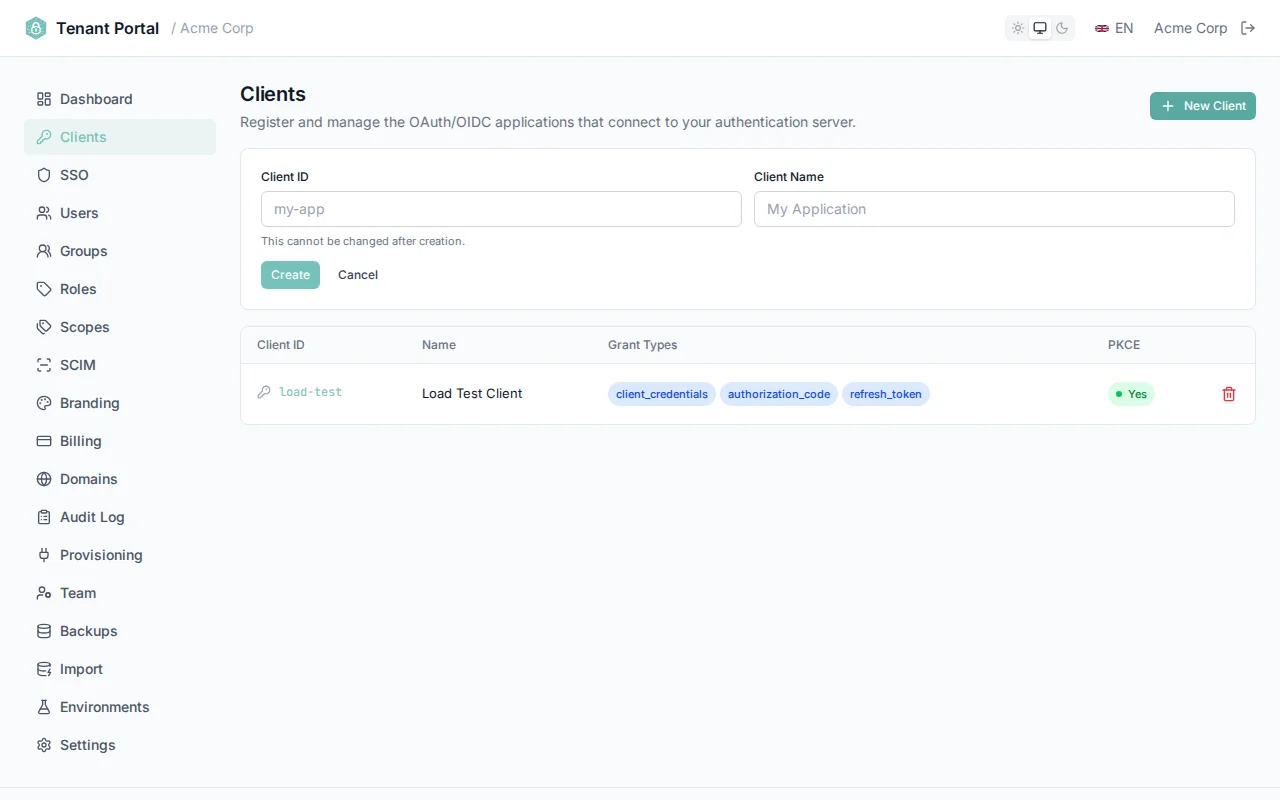The image size is (1280, 800).
Task: Click the authorization_code grant badge
Action: click(x=779, y=394)
